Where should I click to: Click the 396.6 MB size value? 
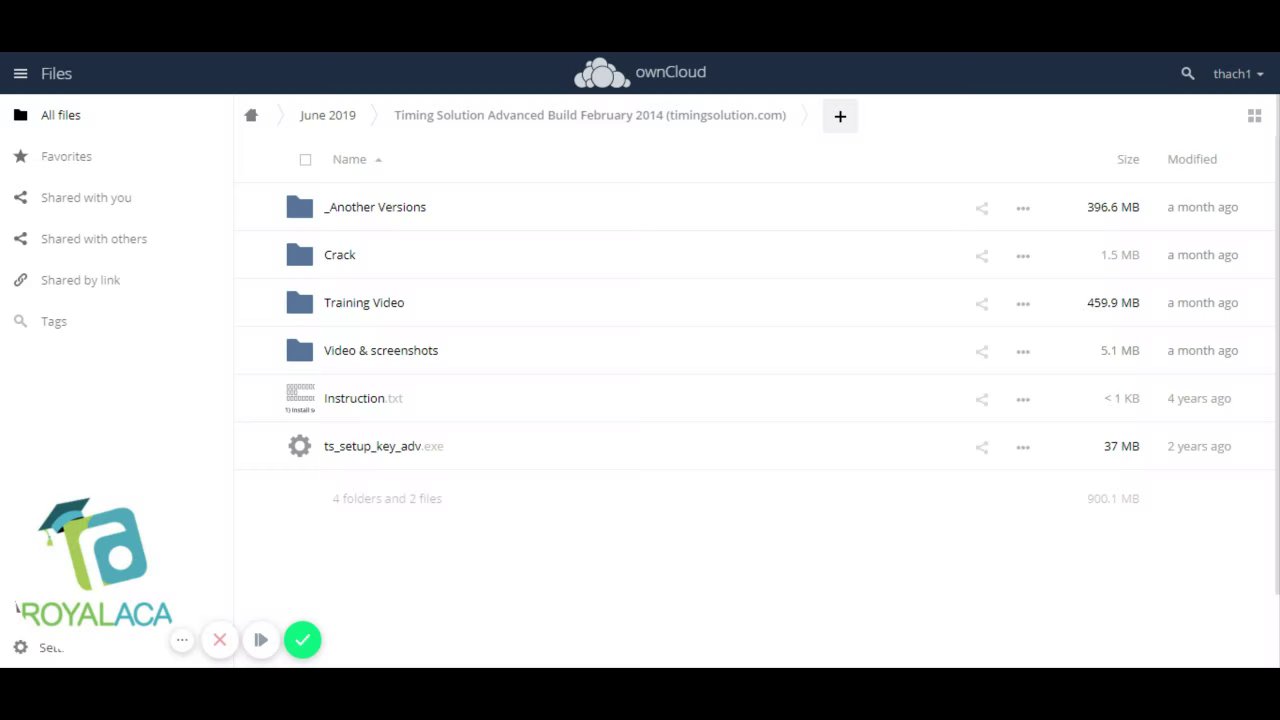pyautogui.click(x=1113, y=207)
